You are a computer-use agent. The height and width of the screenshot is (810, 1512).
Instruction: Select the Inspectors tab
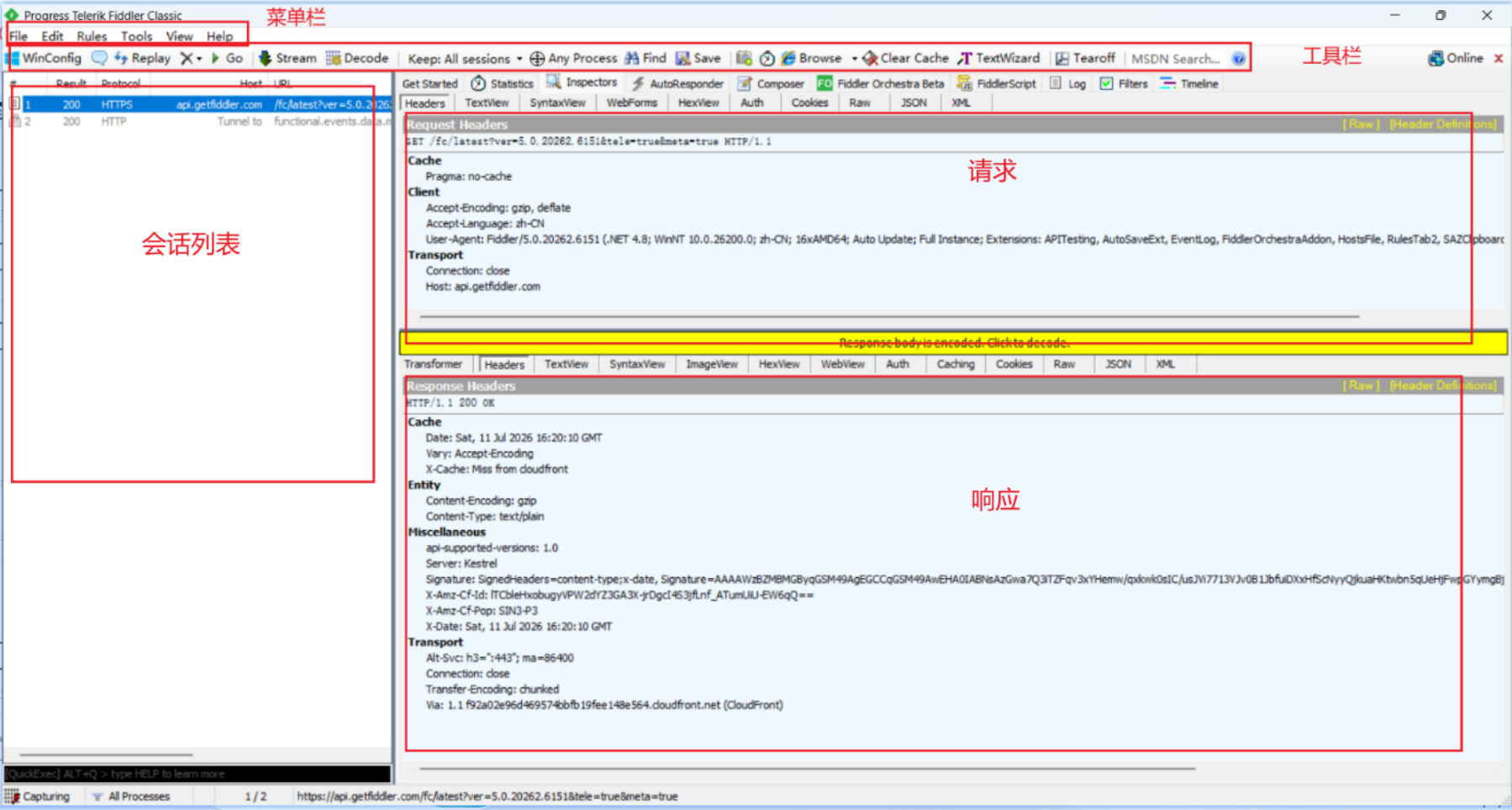coord(582,82)
